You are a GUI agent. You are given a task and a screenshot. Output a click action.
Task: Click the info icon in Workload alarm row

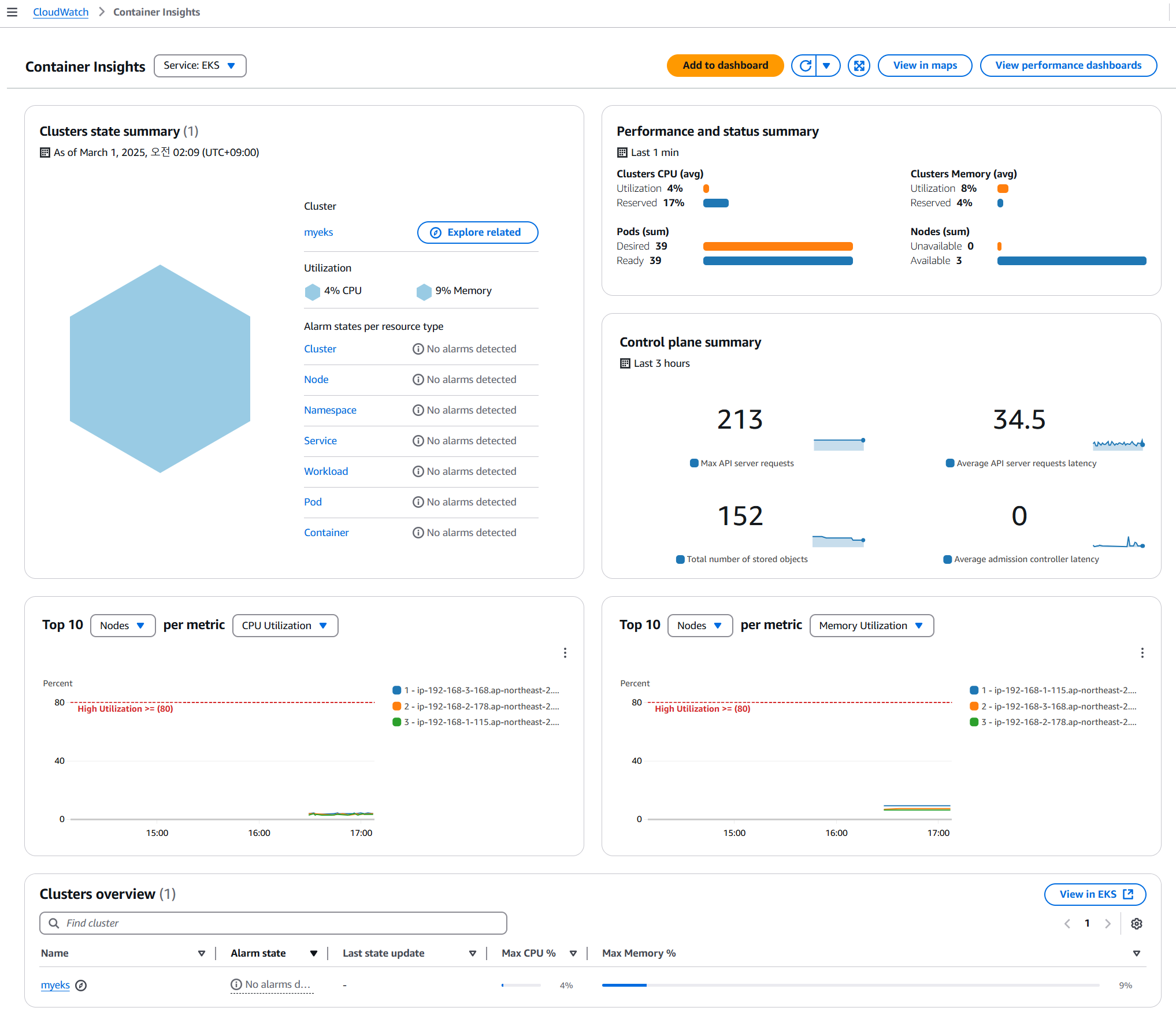click(418, 471)
